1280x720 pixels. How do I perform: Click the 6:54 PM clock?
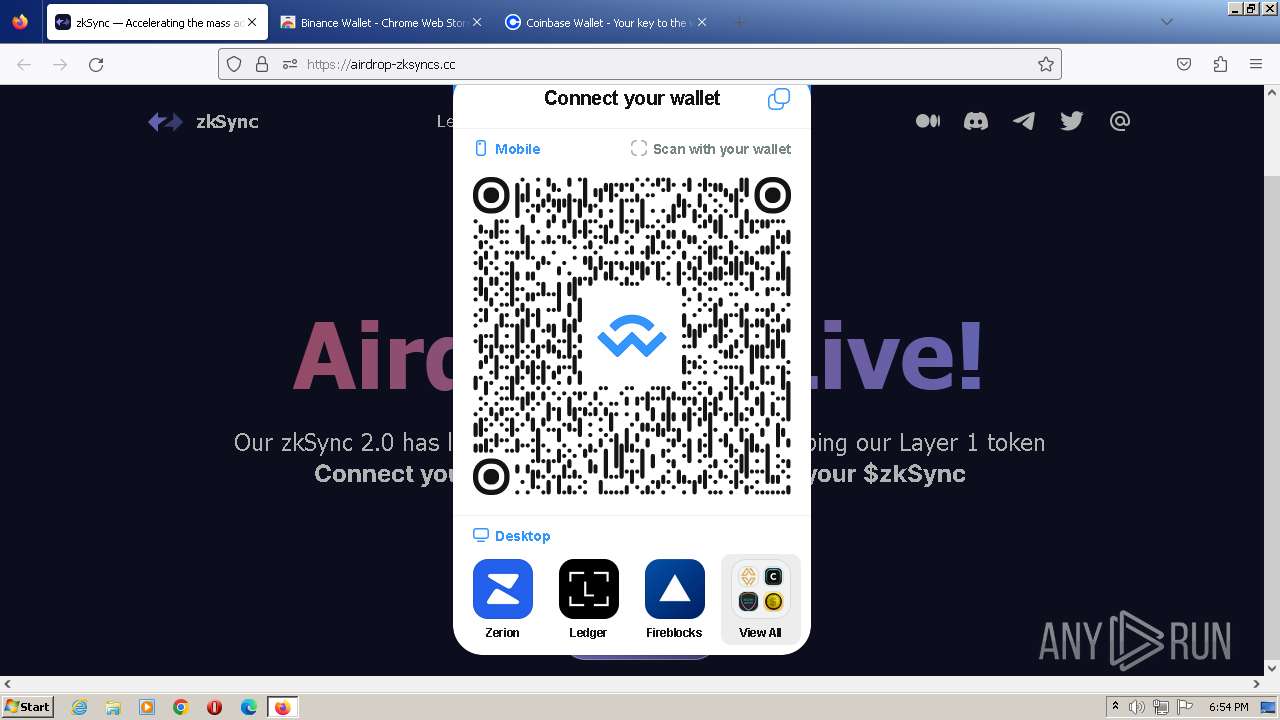click(x=1229, y=707)
